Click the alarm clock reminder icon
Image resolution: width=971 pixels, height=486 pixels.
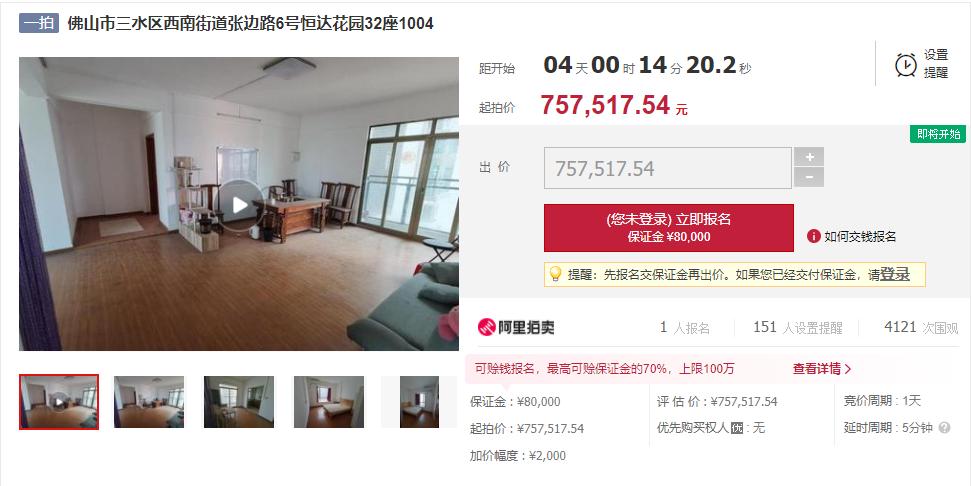tap(906, 64)
